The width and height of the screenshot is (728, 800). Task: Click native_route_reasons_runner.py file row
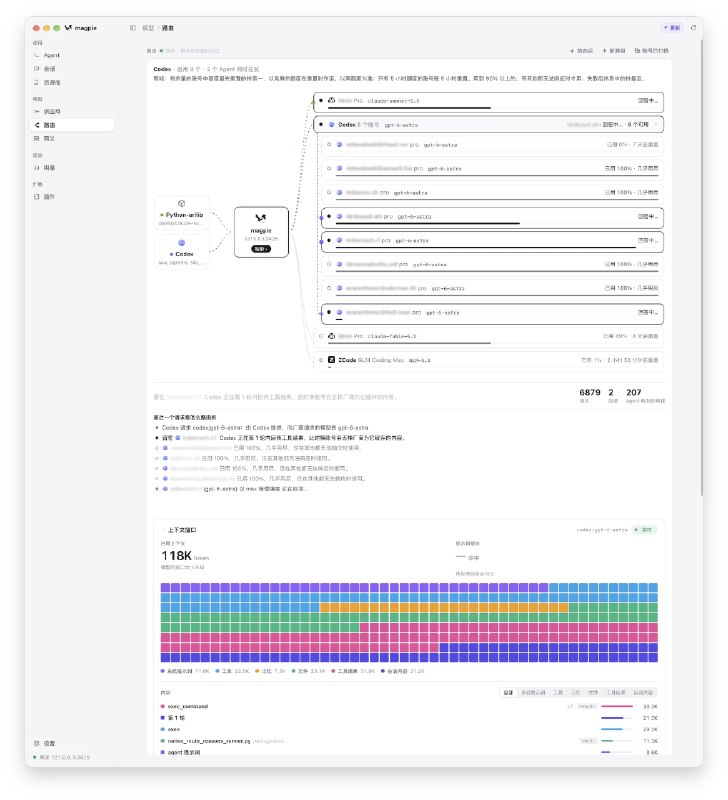pyautogui.click(x=409, y=741)
